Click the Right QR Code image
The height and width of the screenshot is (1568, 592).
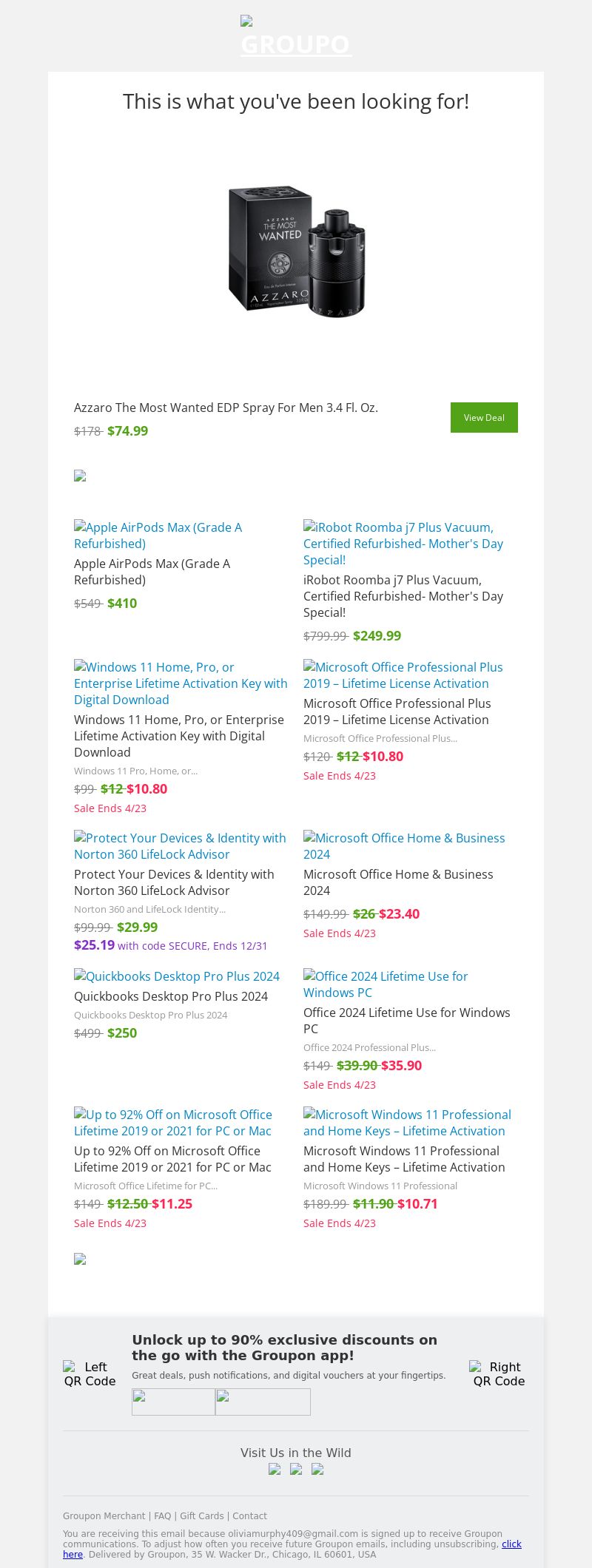499,1373
